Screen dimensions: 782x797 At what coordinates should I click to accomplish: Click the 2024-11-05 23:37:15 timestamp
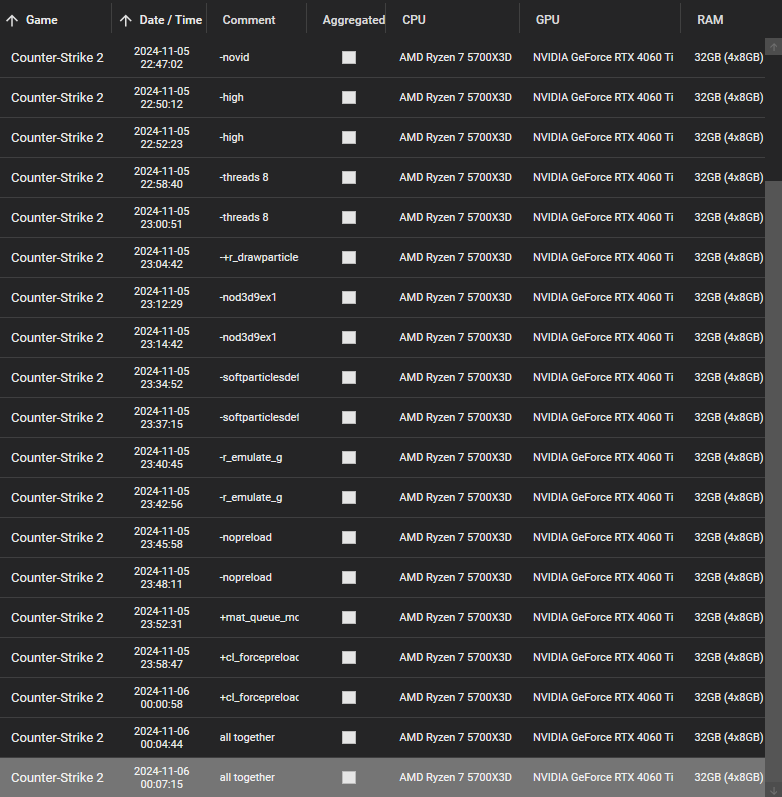(x=162, y=417)
